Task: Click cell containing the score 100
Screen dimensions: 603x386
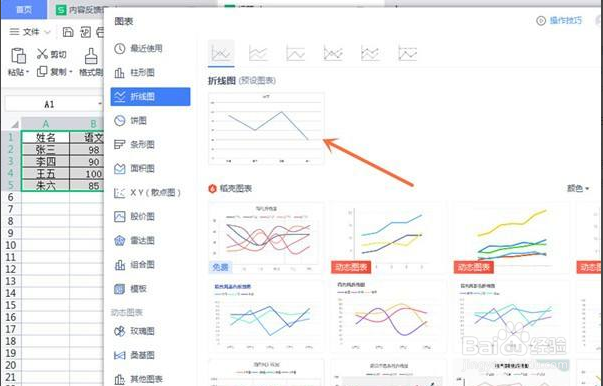Action: pyautogui.click(x=87, y=173)
